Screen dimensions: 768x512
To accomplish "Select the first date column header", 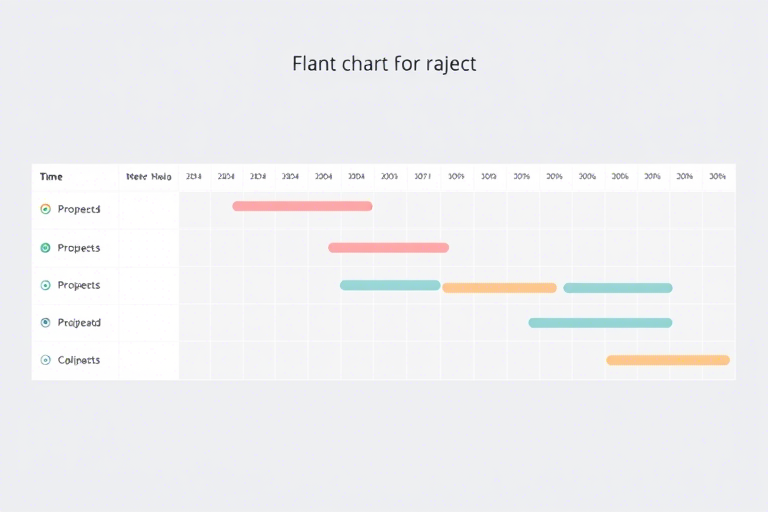I will [x=194, y=176].
